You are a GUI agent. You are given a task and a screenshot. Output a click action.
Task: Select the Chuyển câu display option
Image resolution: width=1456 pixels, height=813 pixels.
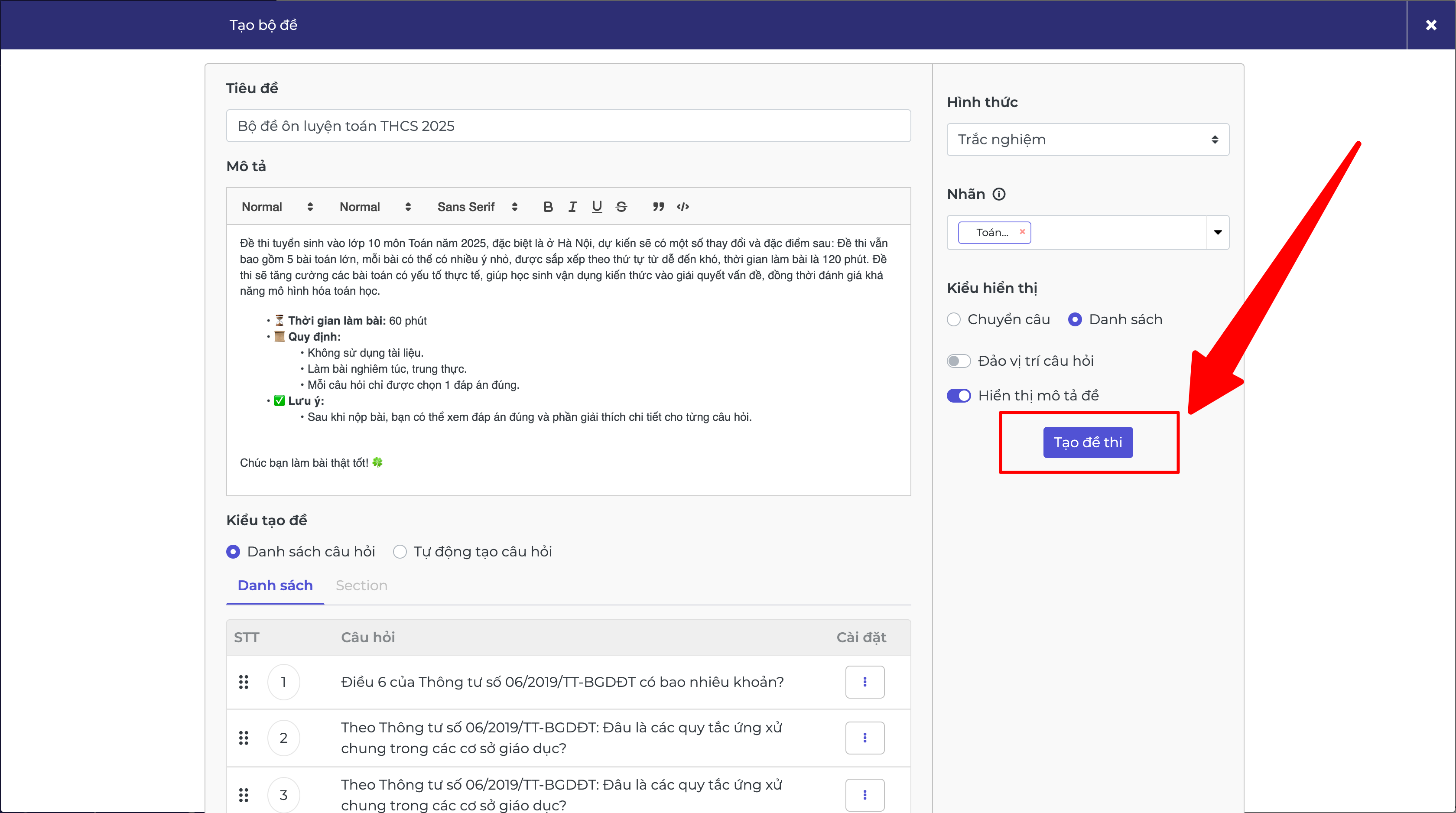(x=954, y=319)
